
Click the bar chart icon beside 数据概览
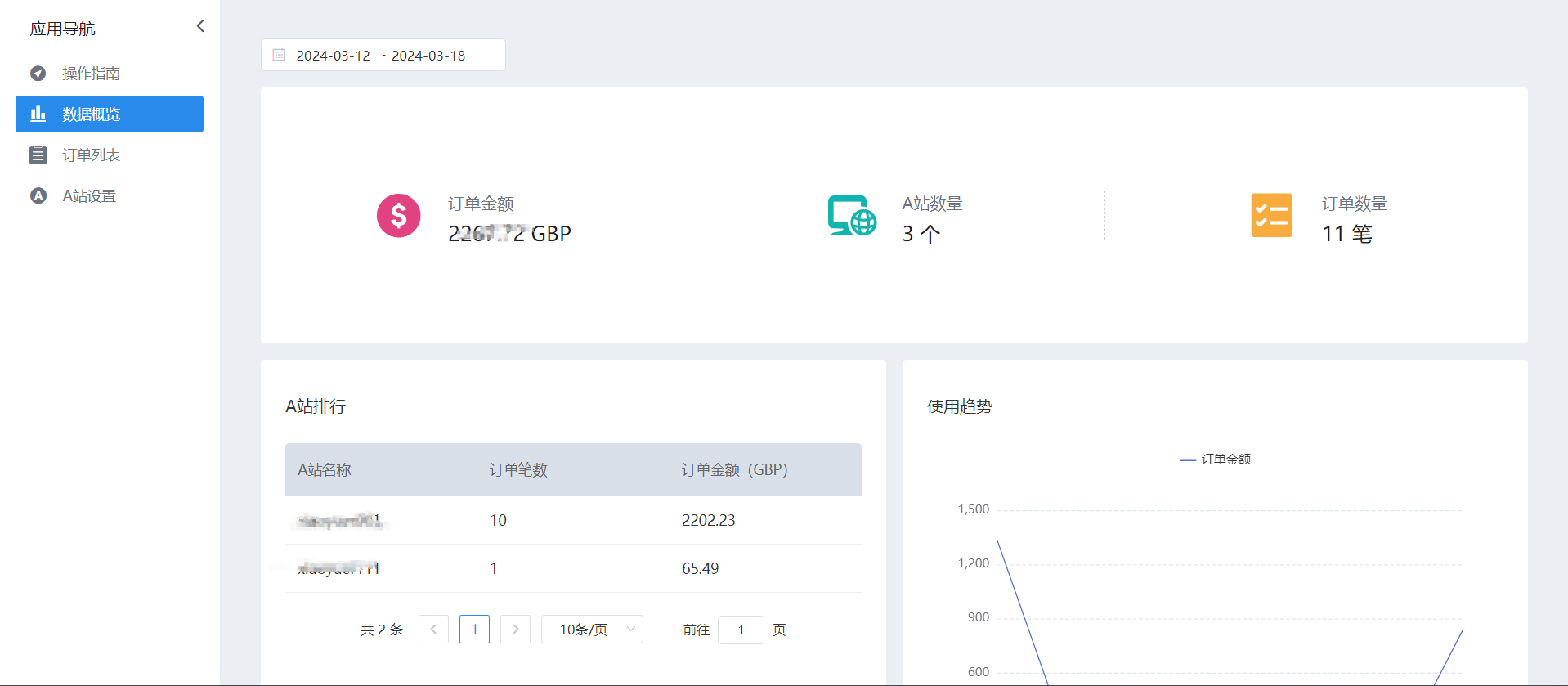tap(38, 114)
